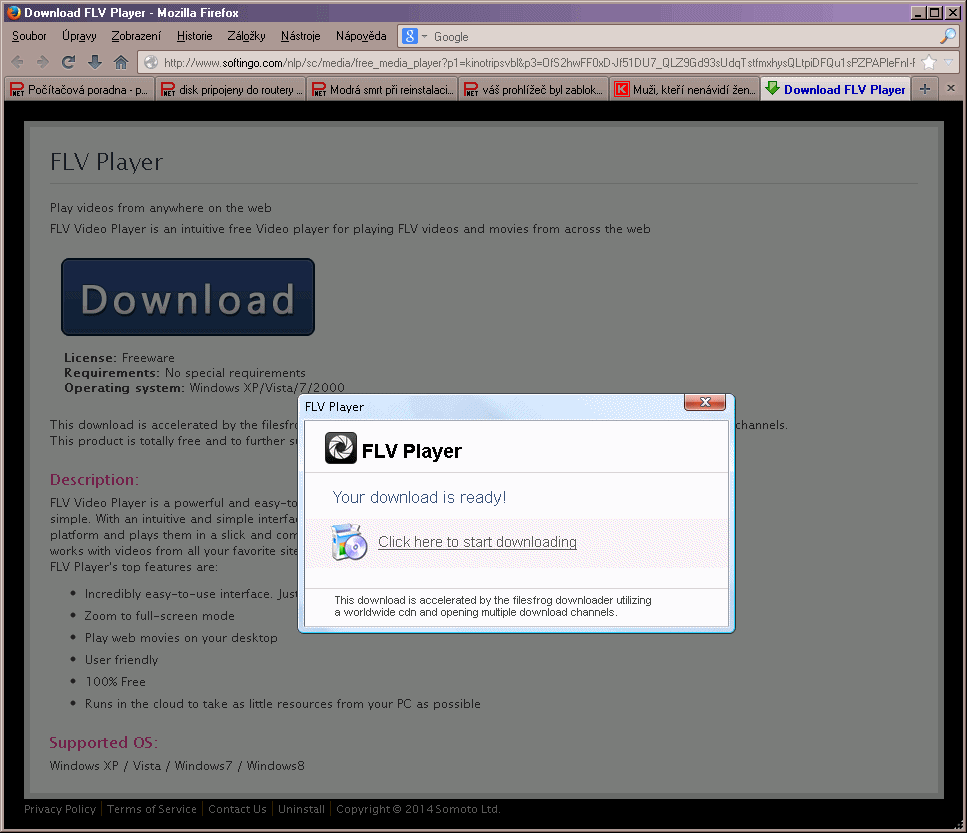Open a new tab with the plus button

click(924, 89)
